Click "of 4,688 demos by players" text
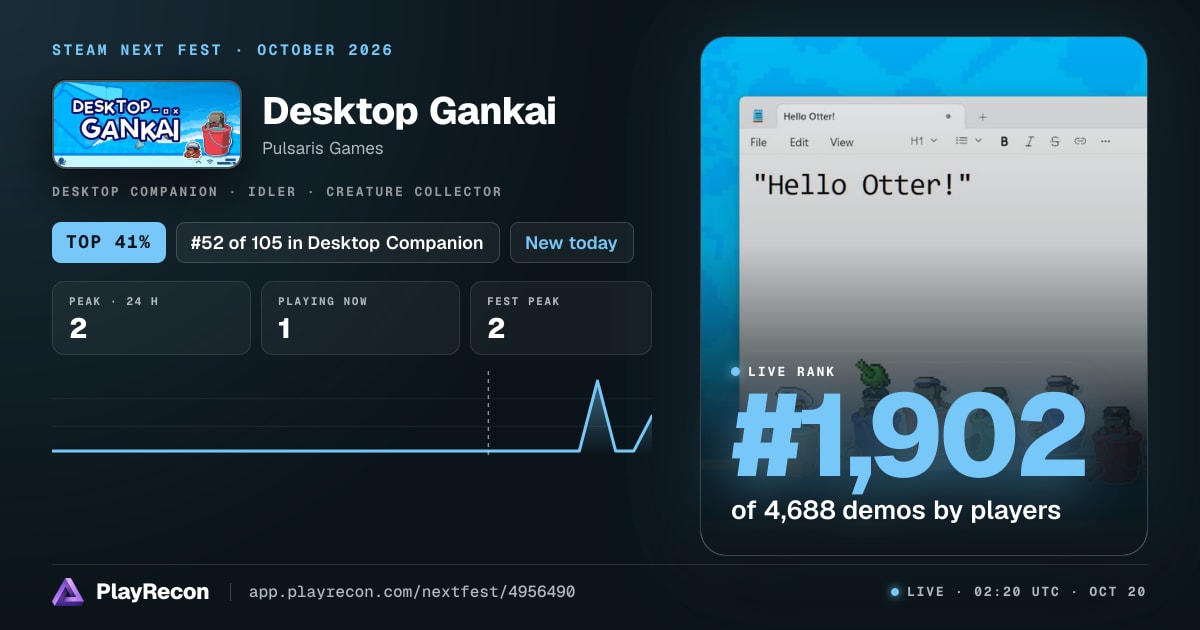This screenshot has width=1200, height=630. point(896,510)
